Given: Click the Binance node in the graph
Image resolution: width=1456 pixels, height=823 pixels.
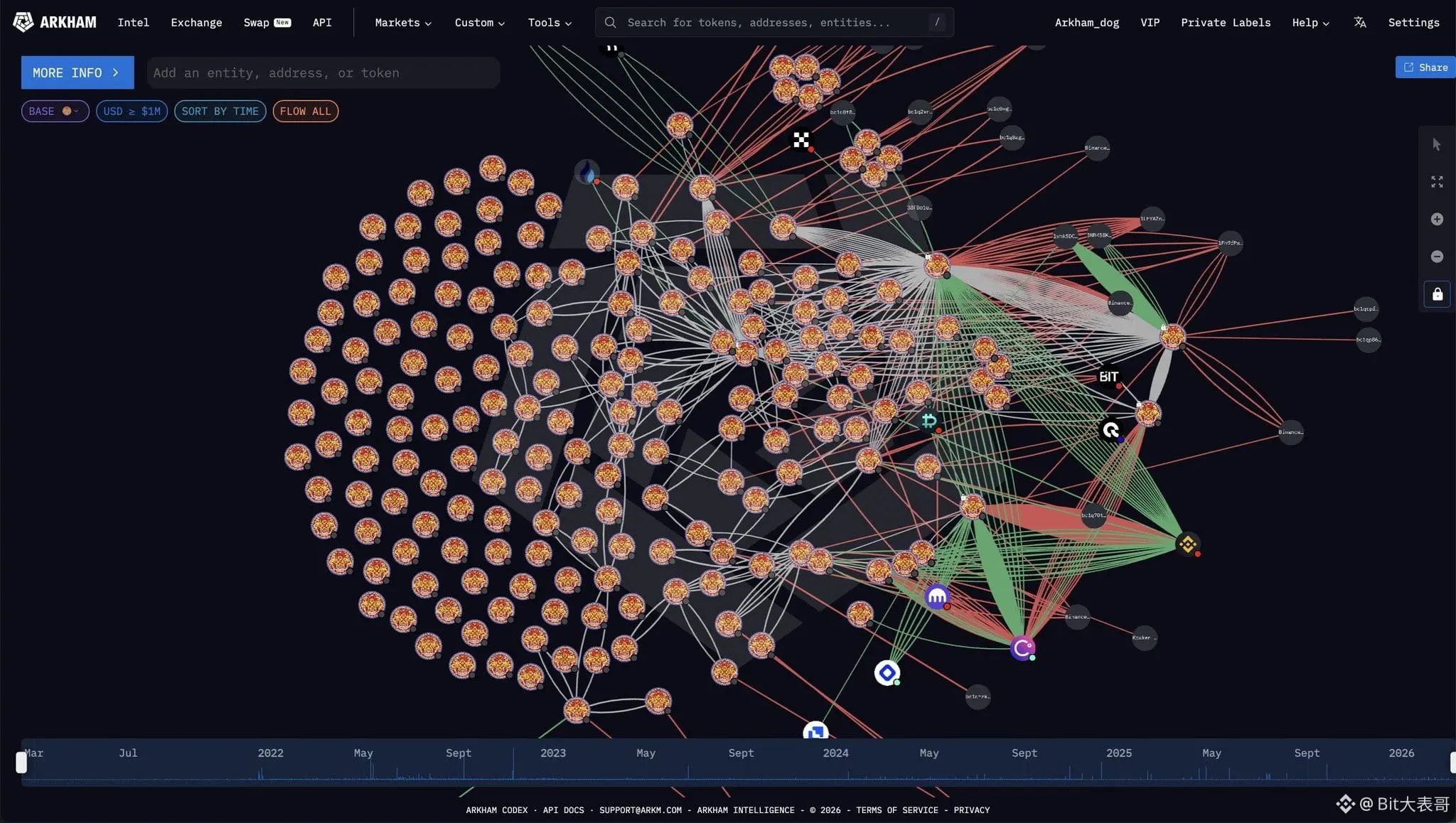Looking at the screenshot, I should click(1187, 544).
